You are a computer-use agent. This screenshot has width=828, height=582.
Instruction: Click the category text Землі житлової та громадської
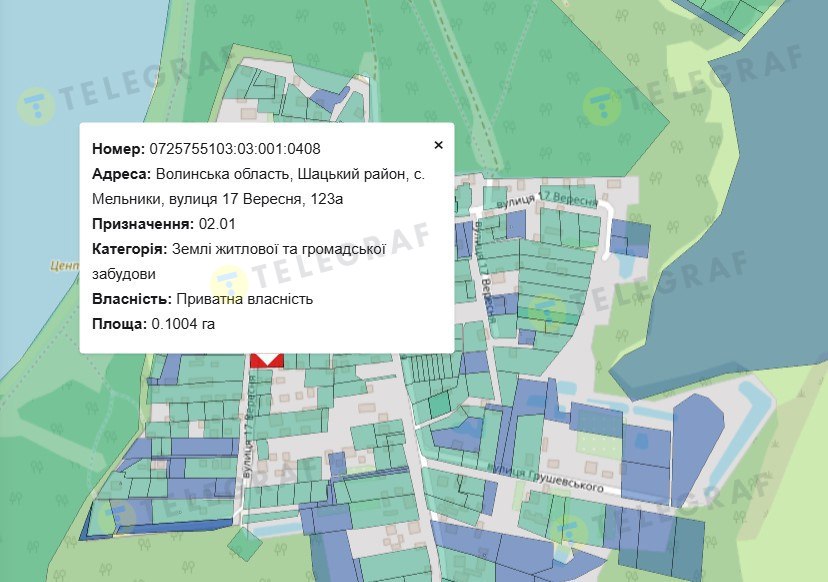[279, 249]
